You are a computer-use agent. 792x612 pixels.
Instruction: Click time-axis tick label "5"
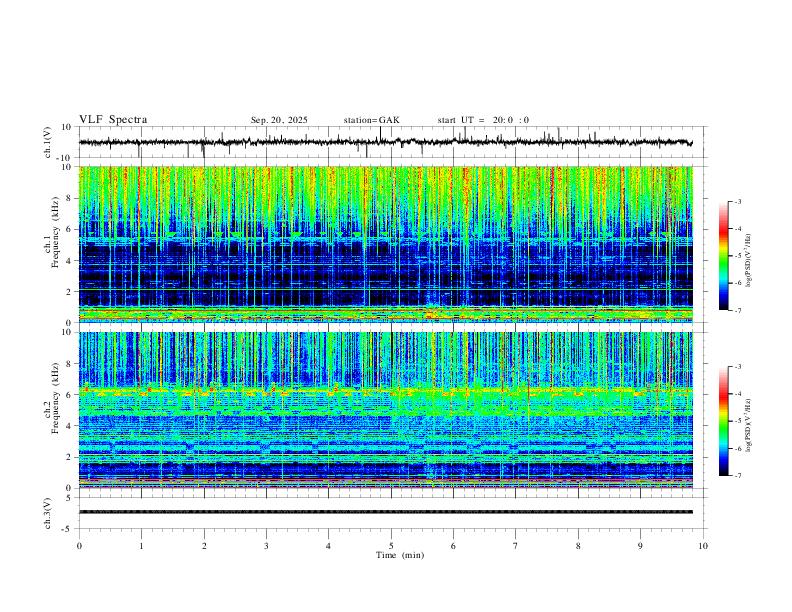[391, 546]
